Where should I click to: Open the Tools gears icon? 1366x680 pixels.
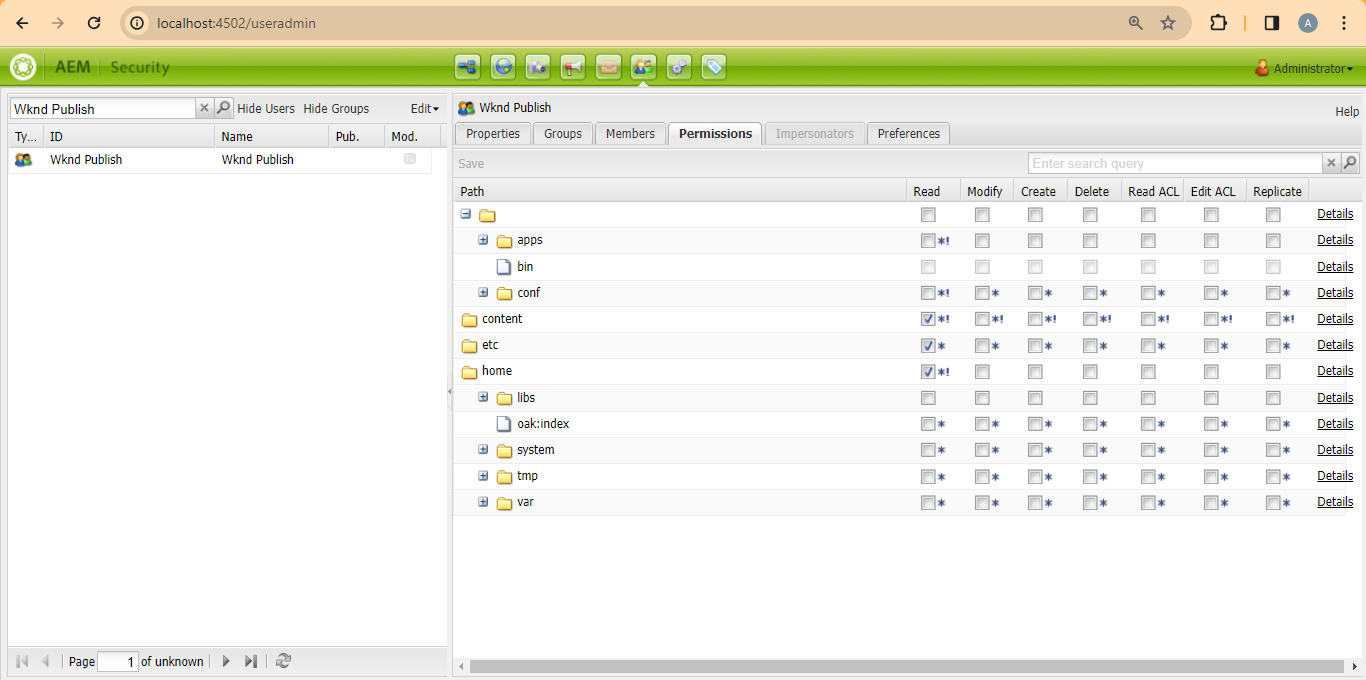click(679, 67)
